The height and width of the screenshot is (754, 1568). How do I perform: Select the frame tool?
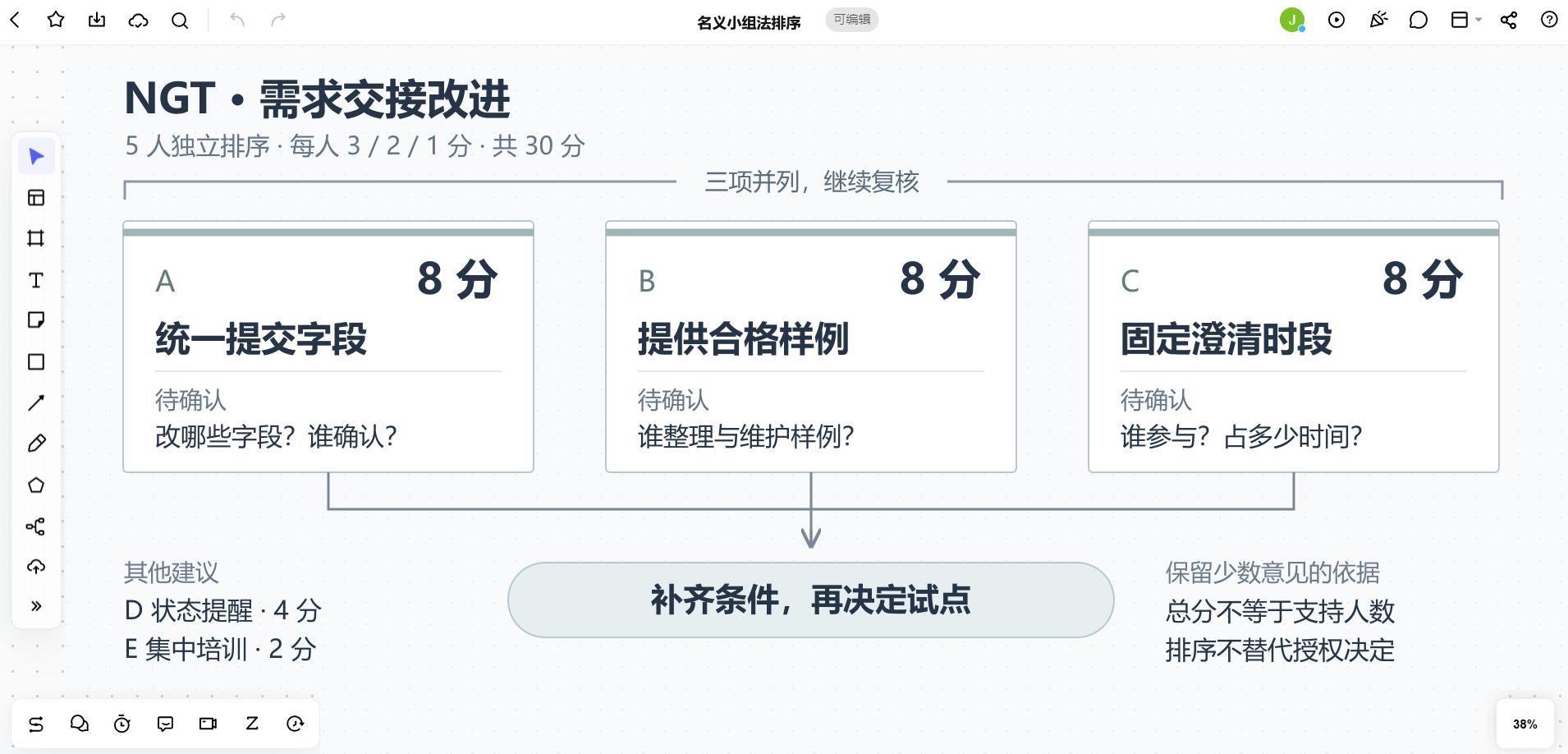(x=36, y=238)
